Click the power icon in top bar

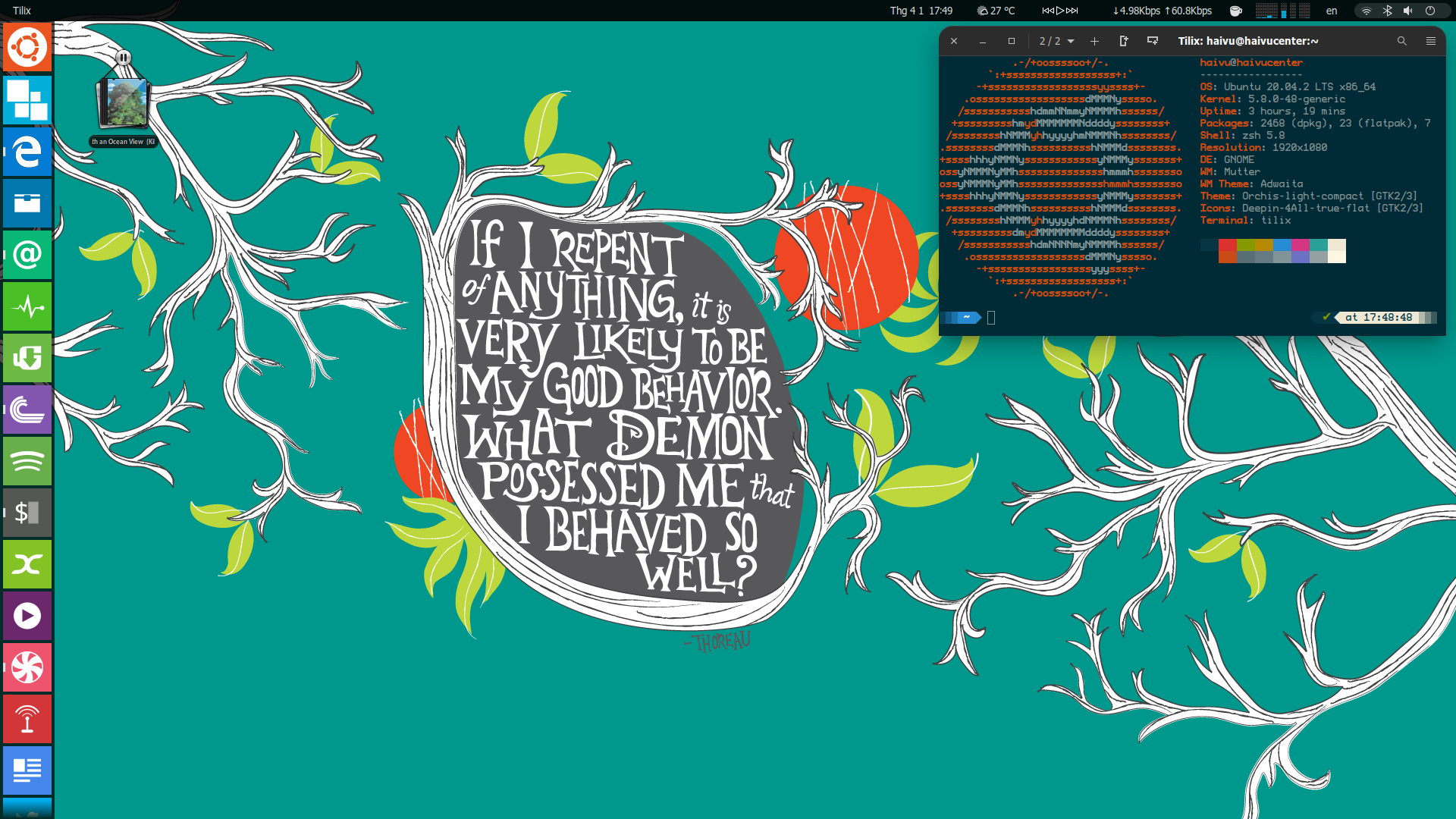click(x=1430, y=11)
